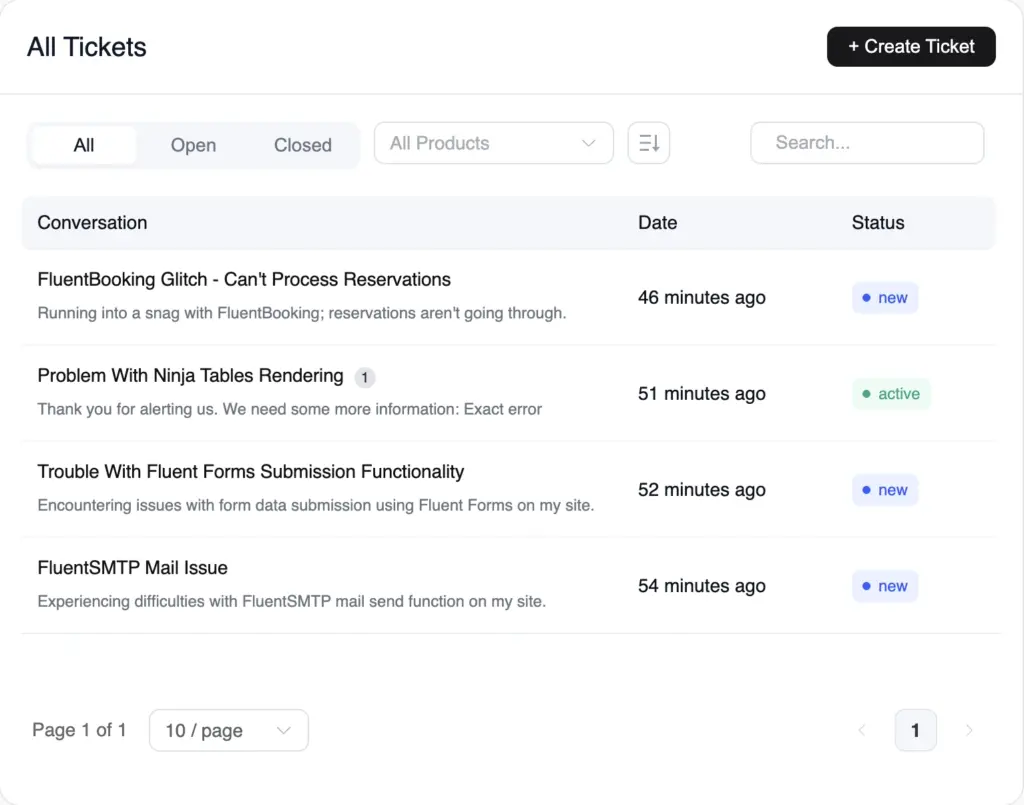1024x805 pixels.
Task: Switch to the Closed tickets tab
Action: click(302, 145)
